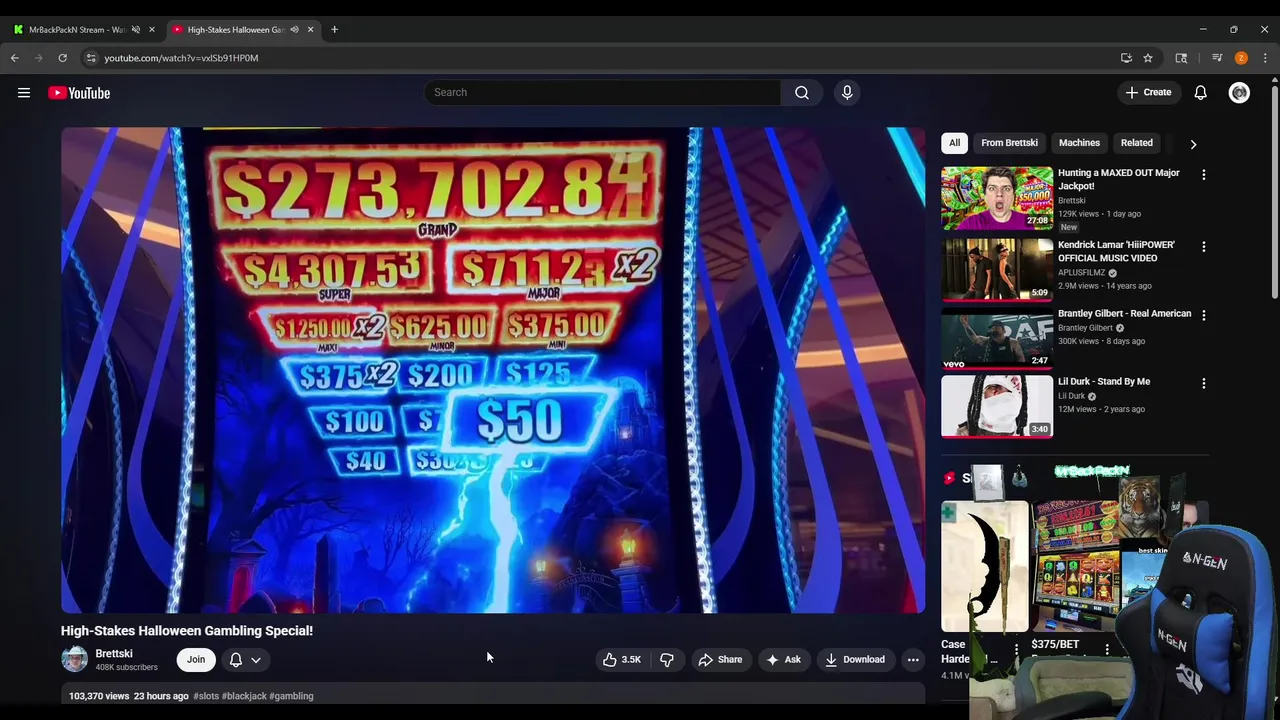Dislike the video with thumbs down
This screenshot has height=720, width=1280.
[667, 659]
